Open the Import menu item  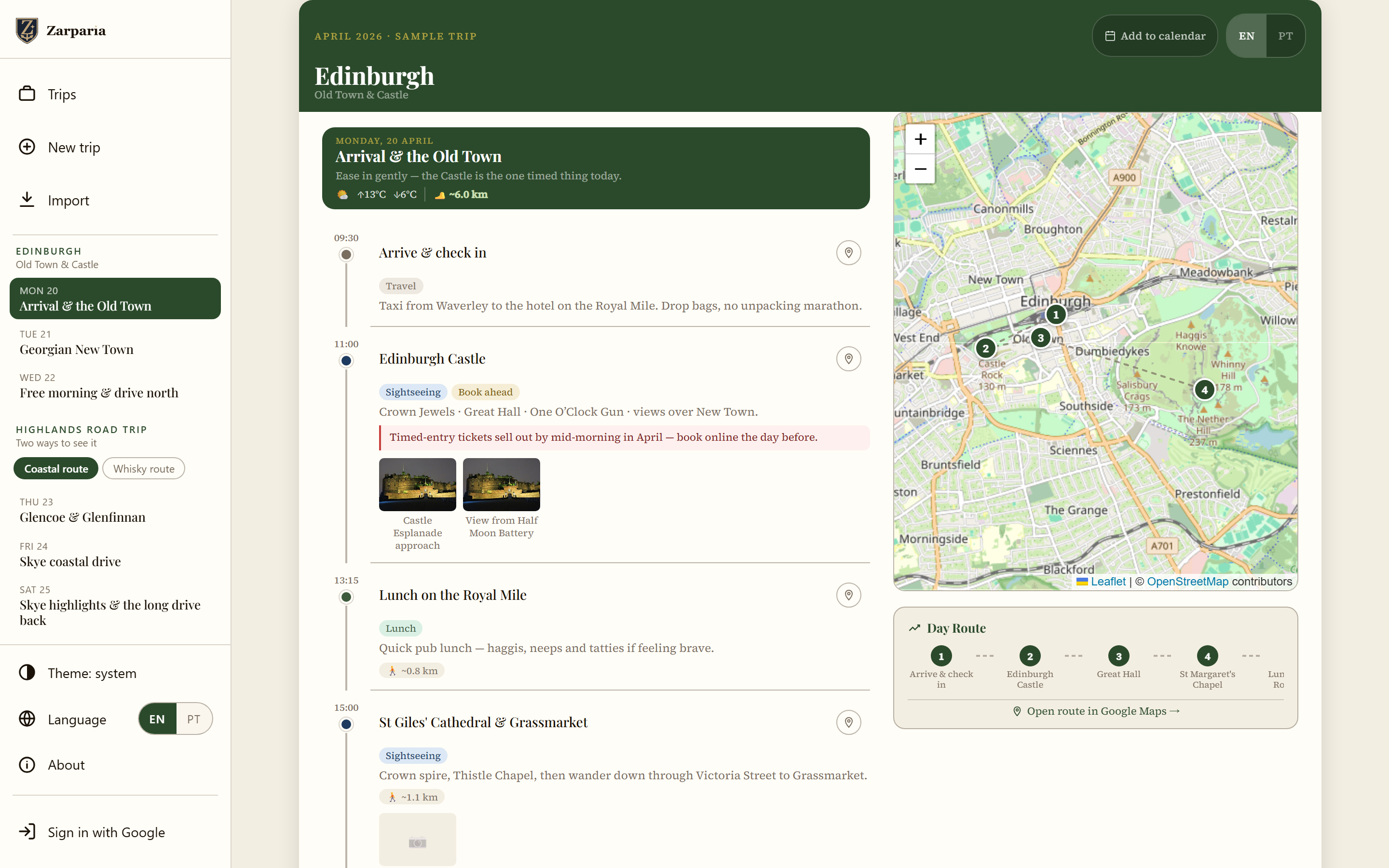pyautogui.click(x=115, y=200)
